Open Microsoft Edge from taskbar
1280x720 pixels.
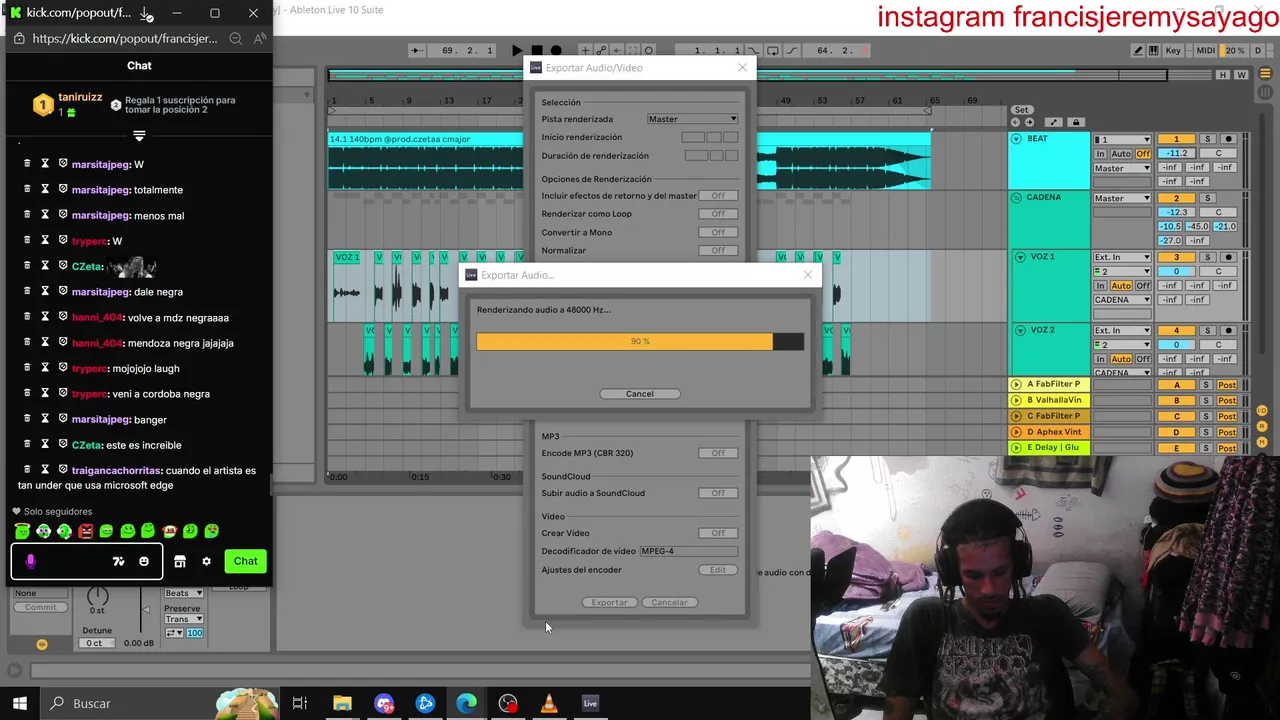point(467,703)
